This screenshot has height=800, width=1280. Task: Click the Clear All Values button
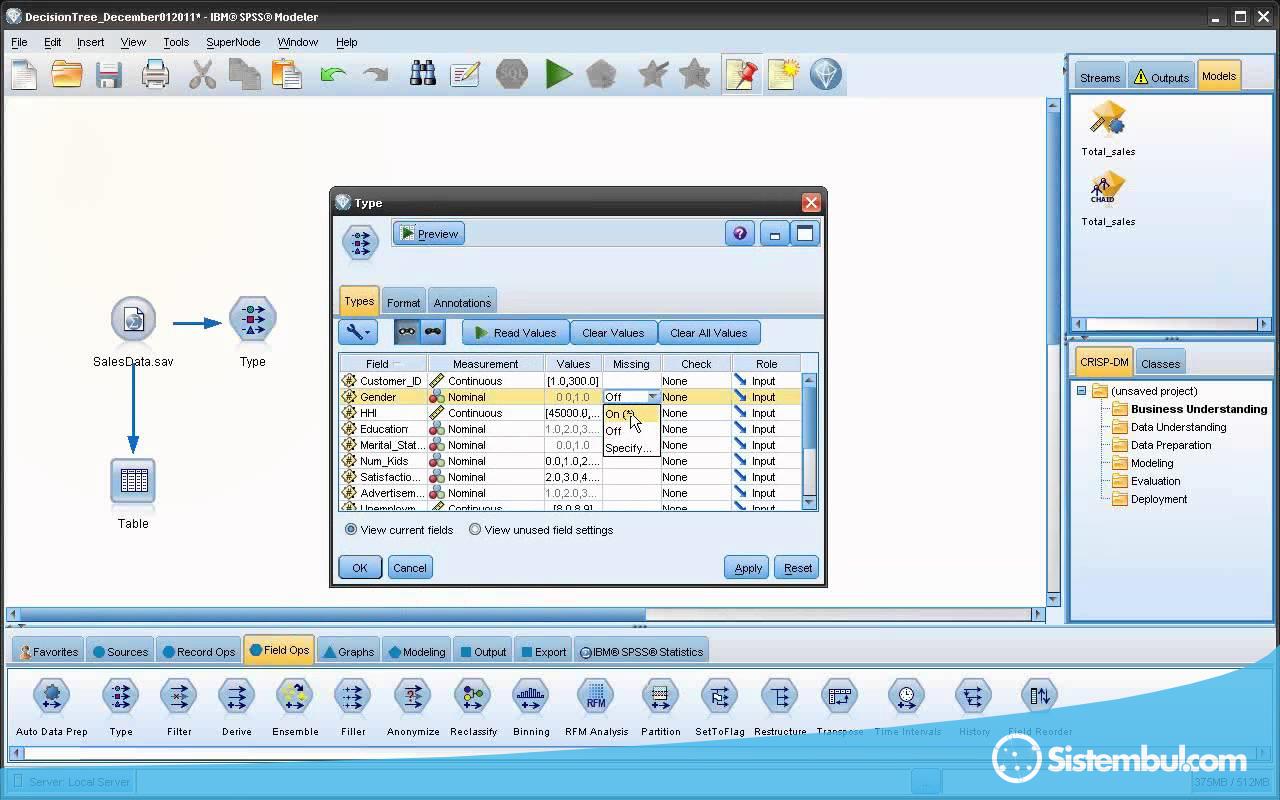pos(708,333)
